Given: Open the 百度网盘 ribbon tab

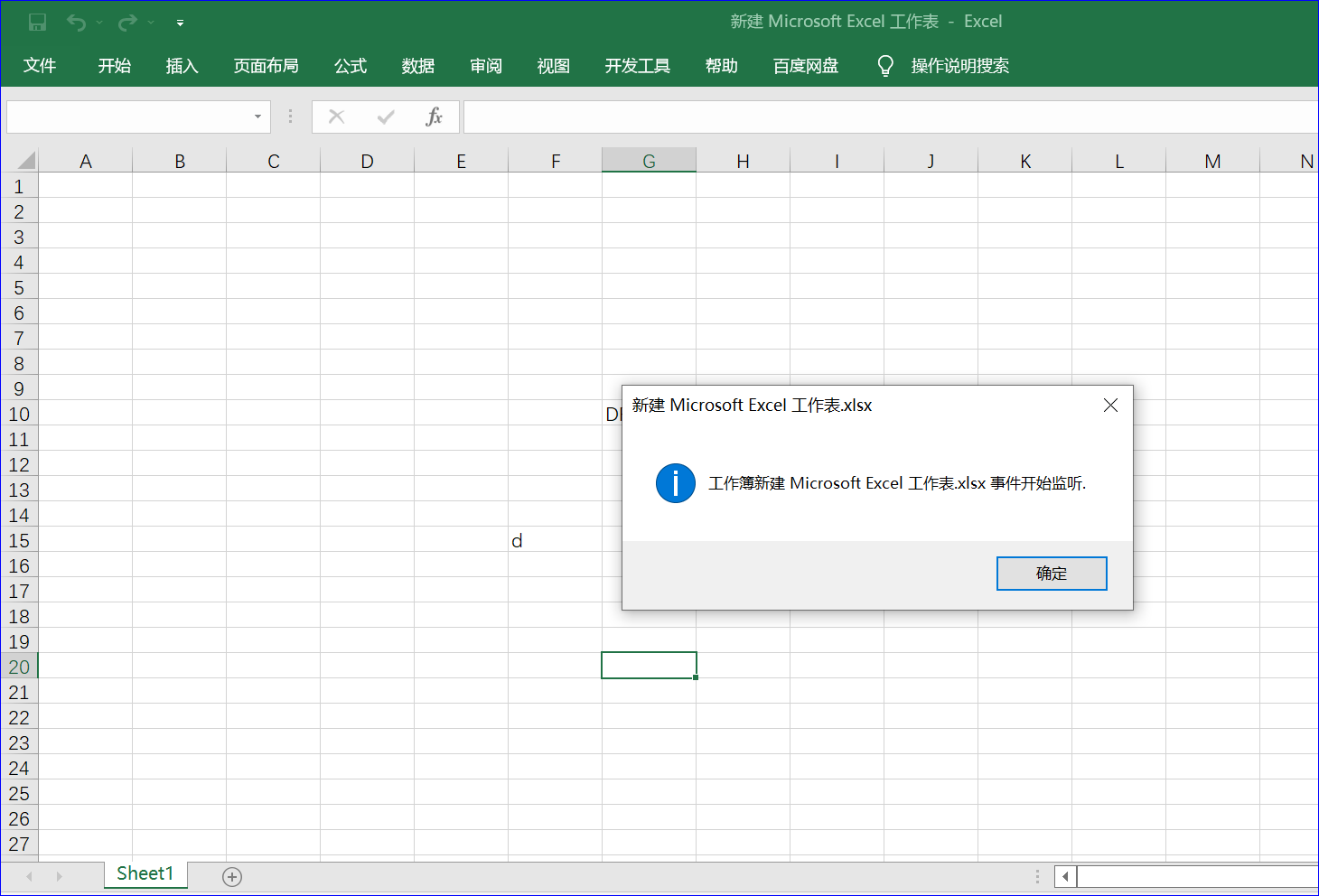Looking at the screenshot, I should point(806,66).
